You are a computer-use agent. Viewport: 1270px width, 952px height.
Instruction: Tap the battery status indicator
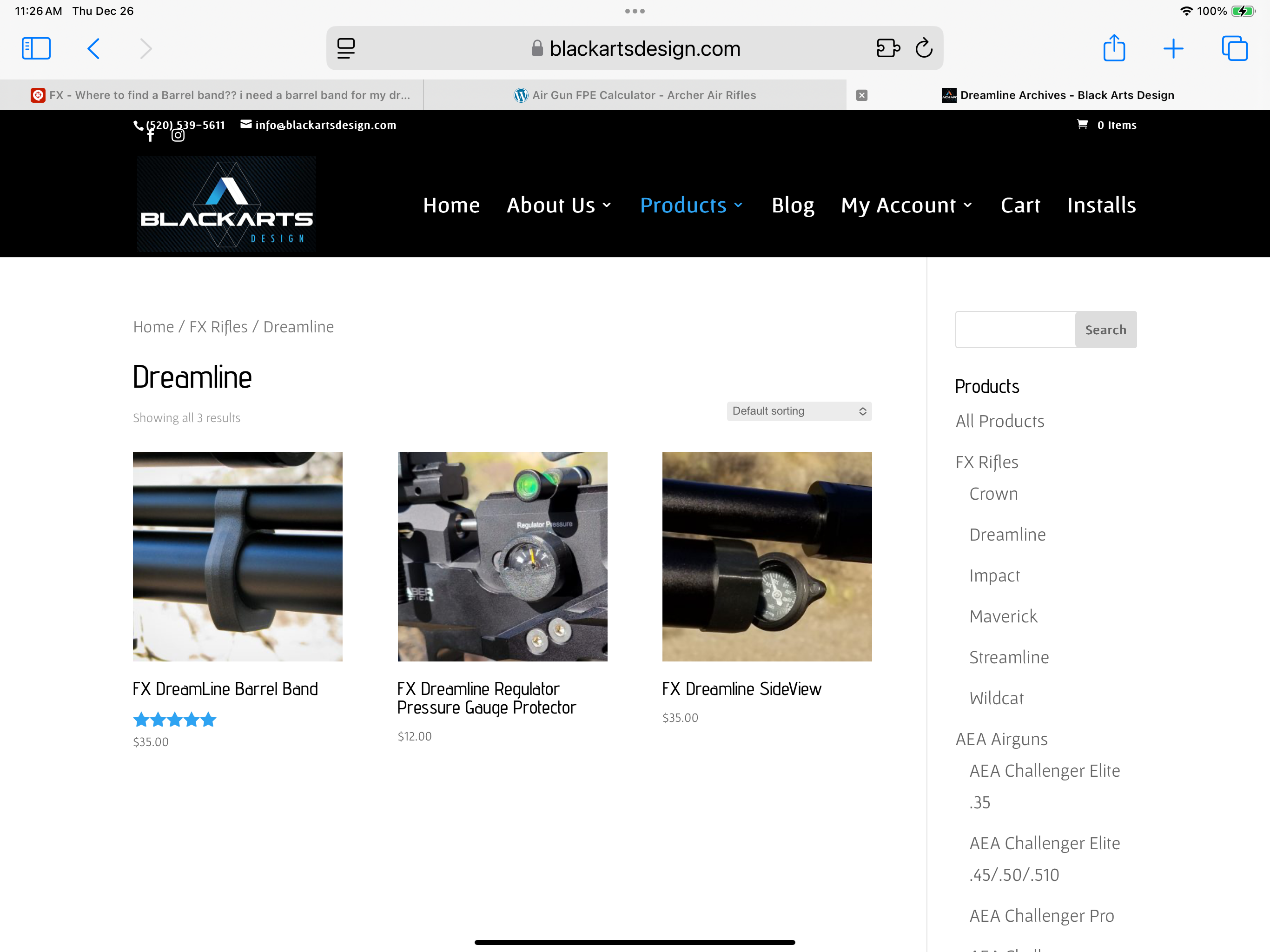coord(1243,11)
